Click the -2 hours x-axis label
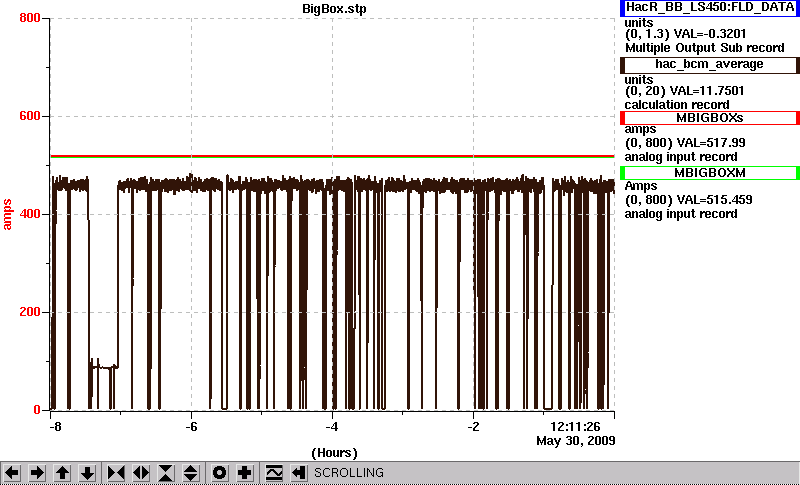The image size is (800, 485). click(x=473, y=427)
